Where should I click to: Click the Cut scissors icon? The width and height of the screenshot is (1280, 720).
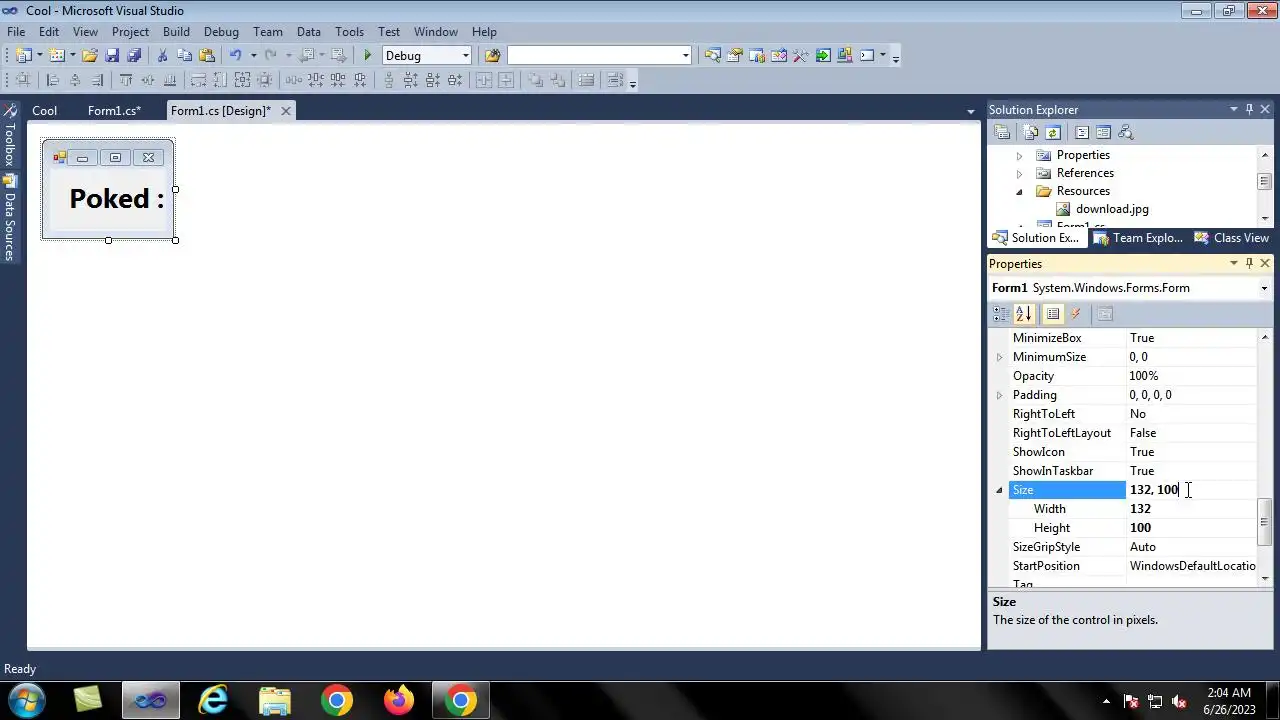click(x=162, y=56)
